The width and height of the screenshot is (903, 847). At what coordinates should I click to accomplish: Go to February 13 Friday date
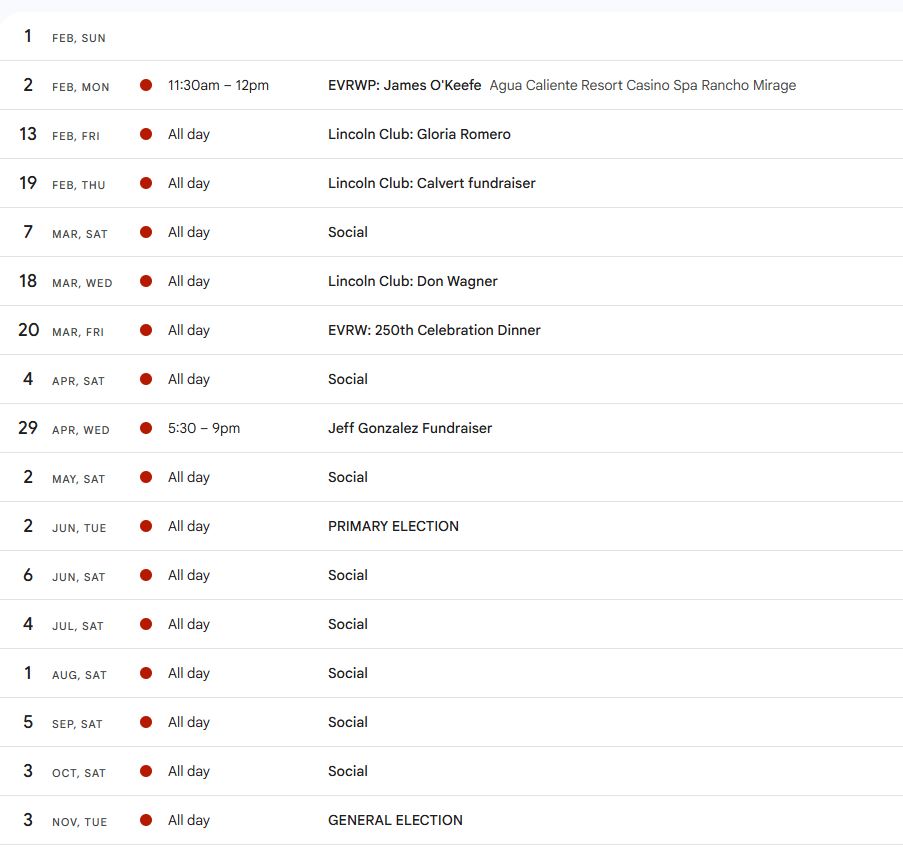click(28, 135)
